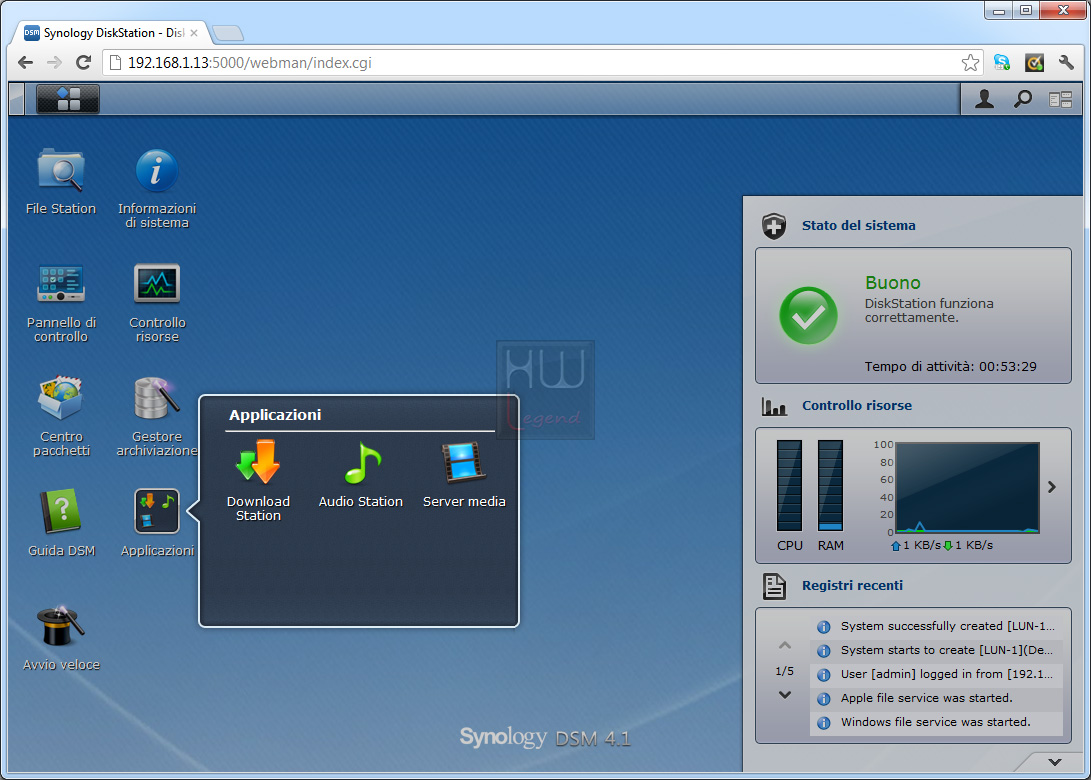Click the green Buono status checkmark
Image resolution: width=1091 pixels, height=780 pixels.
pyautogui.click(x=809, y=316)
